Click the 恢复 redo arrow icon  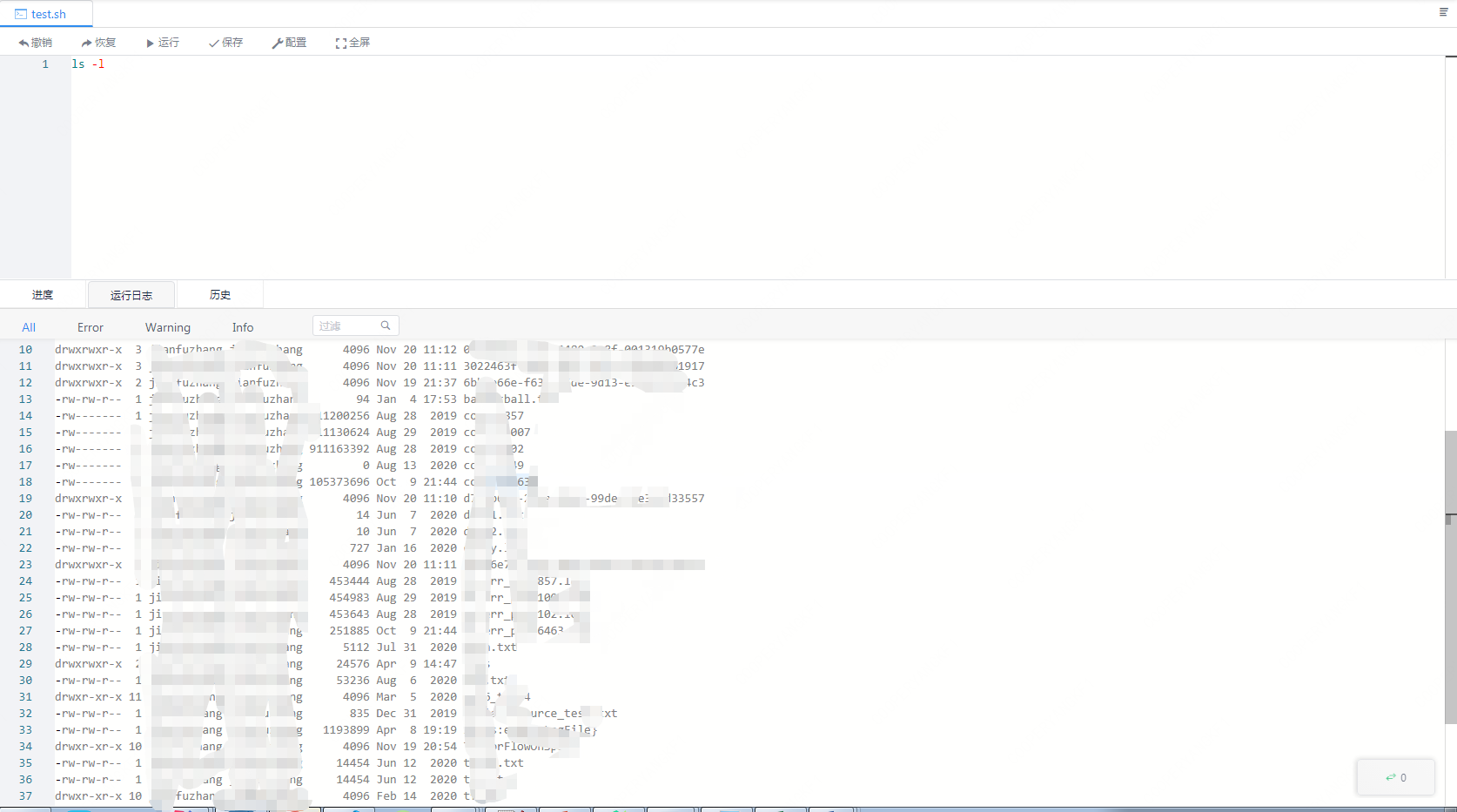point(86,43)
